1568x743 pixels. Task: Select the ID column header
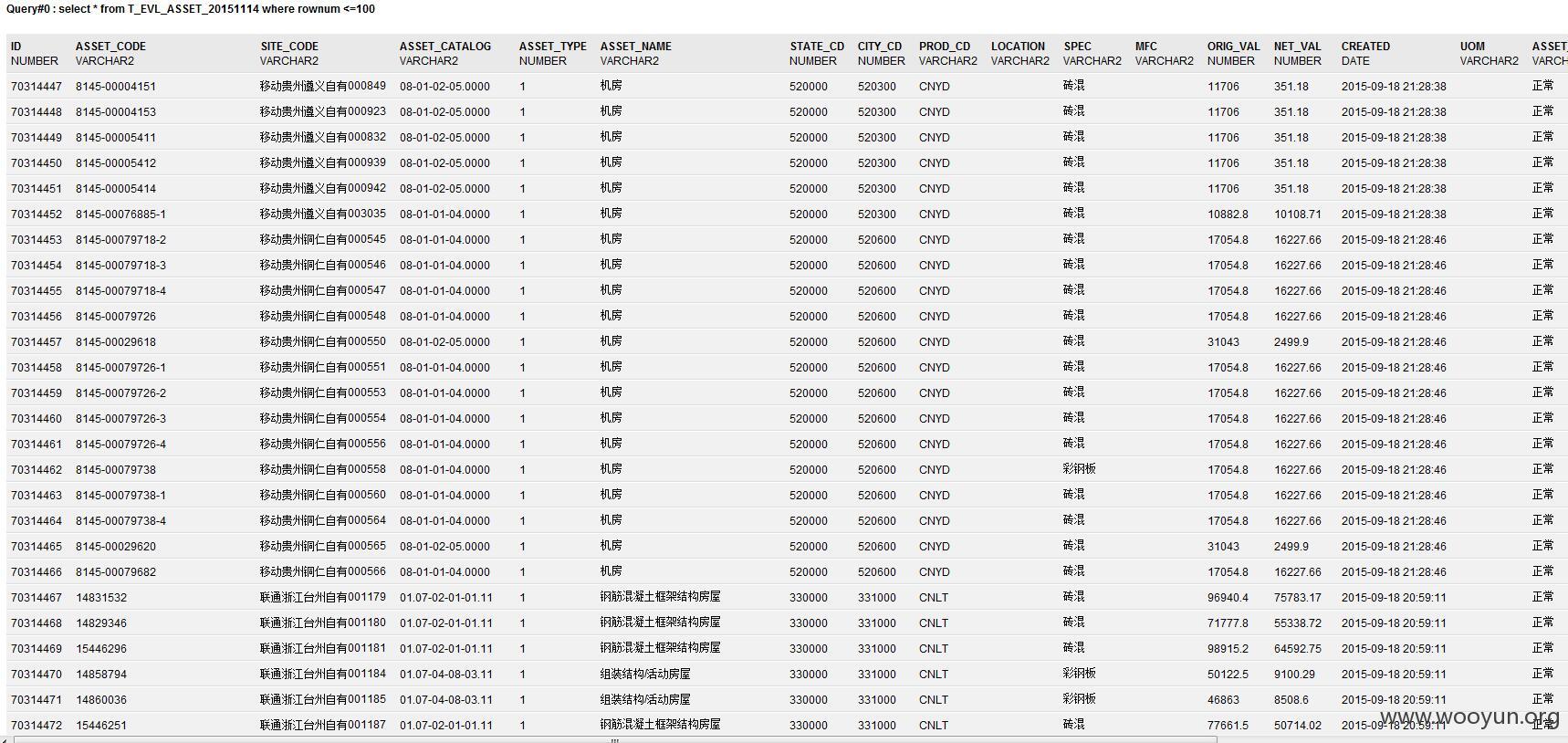tap(16, 47)
